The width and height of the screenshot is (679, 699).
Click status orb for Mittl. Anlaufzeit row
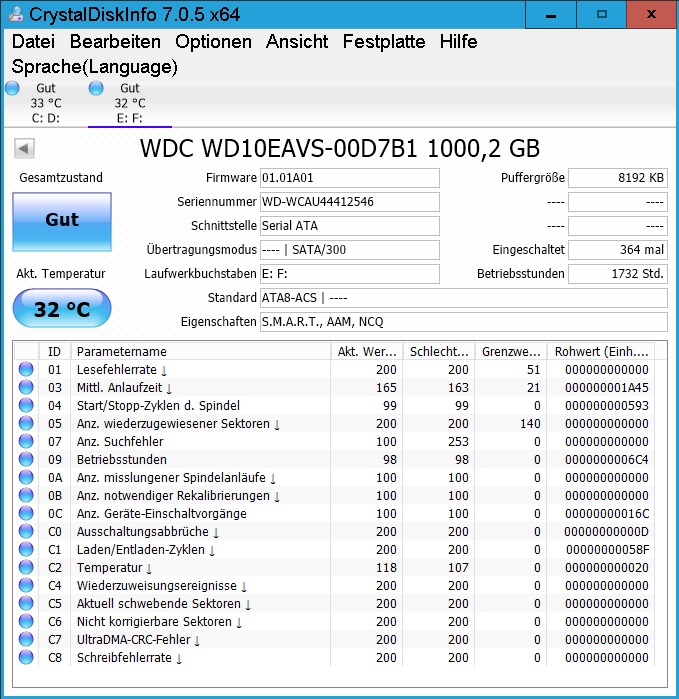tap(26, 387)
